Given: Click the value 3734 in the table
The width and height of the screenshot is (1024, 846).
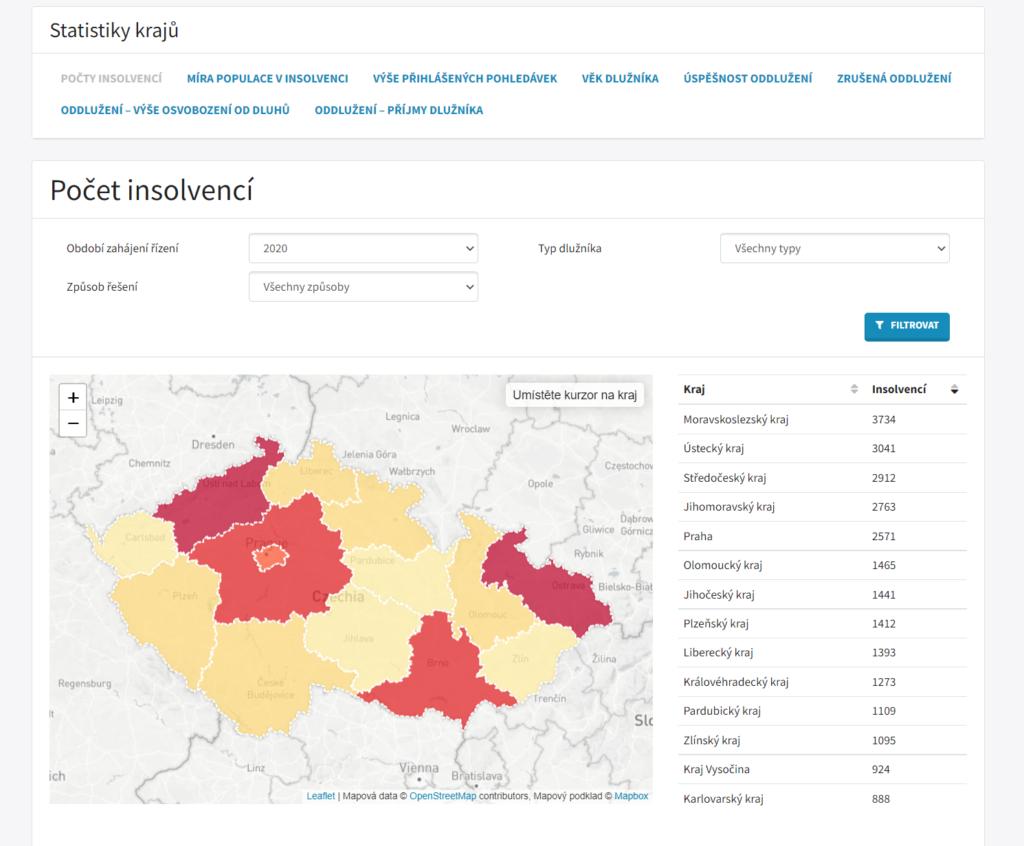Looking at the screenshot, I should click(884, 419).
